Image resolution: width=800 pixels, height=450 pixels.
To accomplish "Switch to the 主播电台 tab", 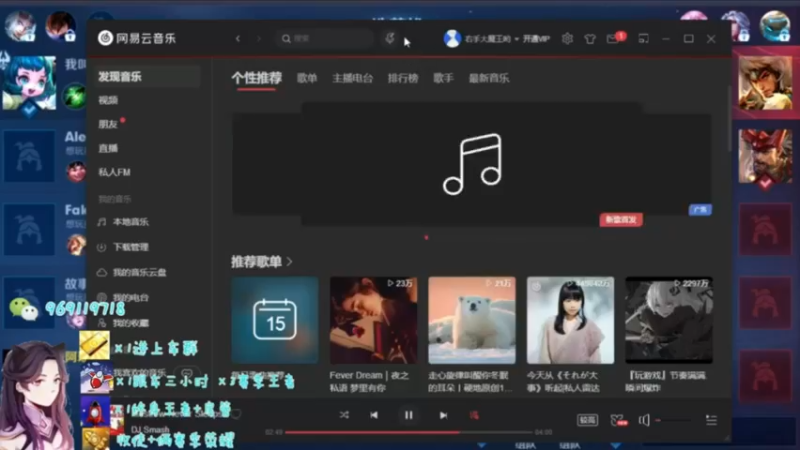I will click(353, 78).
